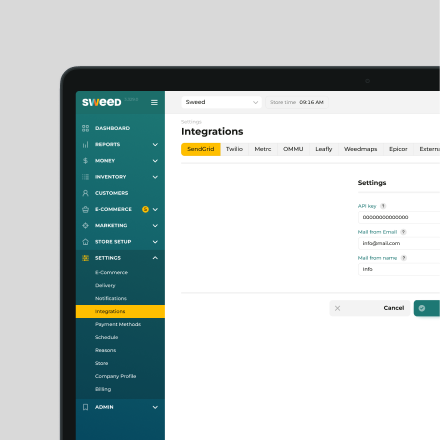440x440 pixels.
Task: Switch to the Weedmaps tab
Action: click(x=360, y=149)
